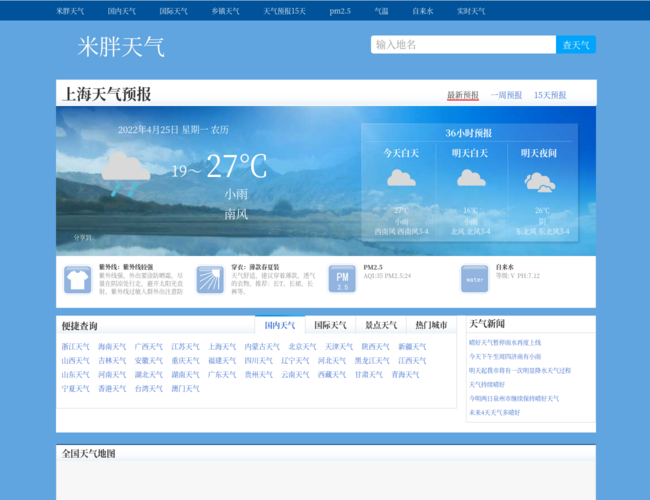The height and width of the screenshot is (500, 650).
Task: Open 上海天气 link
Action: pyautogui.click(x=222, y=347)
